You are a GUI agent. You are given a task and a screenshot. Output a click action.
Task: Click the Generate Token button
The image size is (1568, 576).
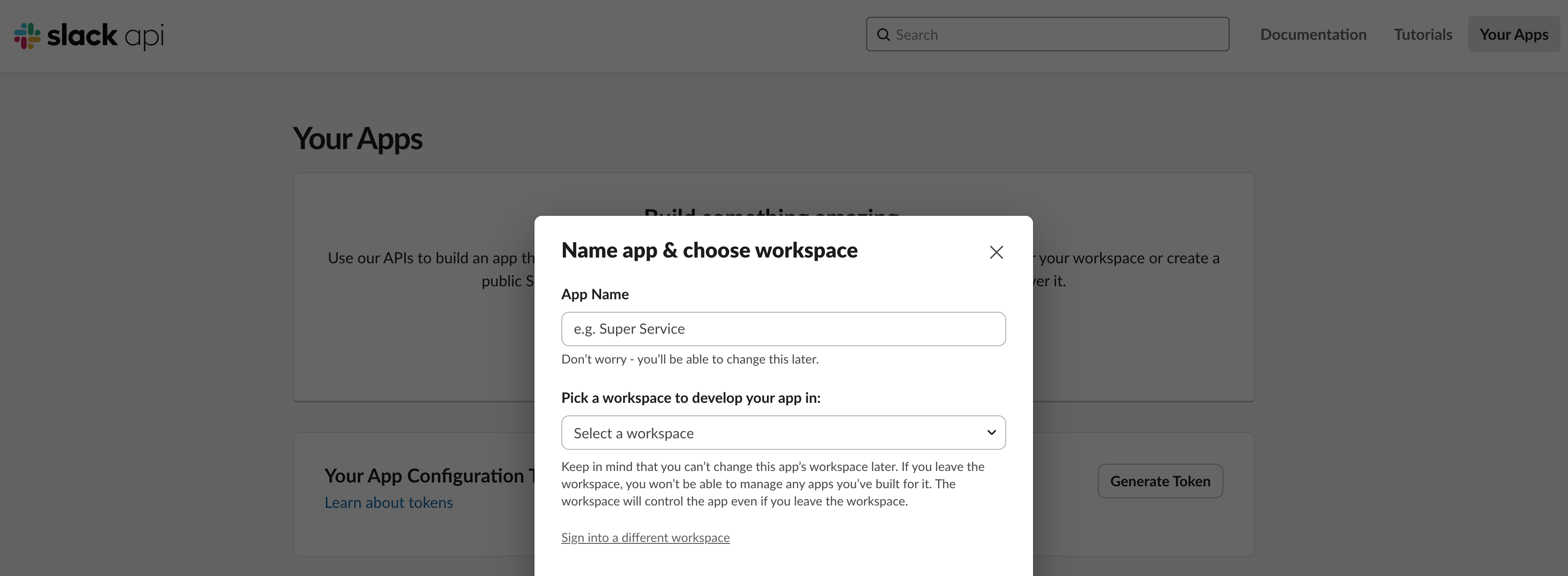coord(1160,481)
